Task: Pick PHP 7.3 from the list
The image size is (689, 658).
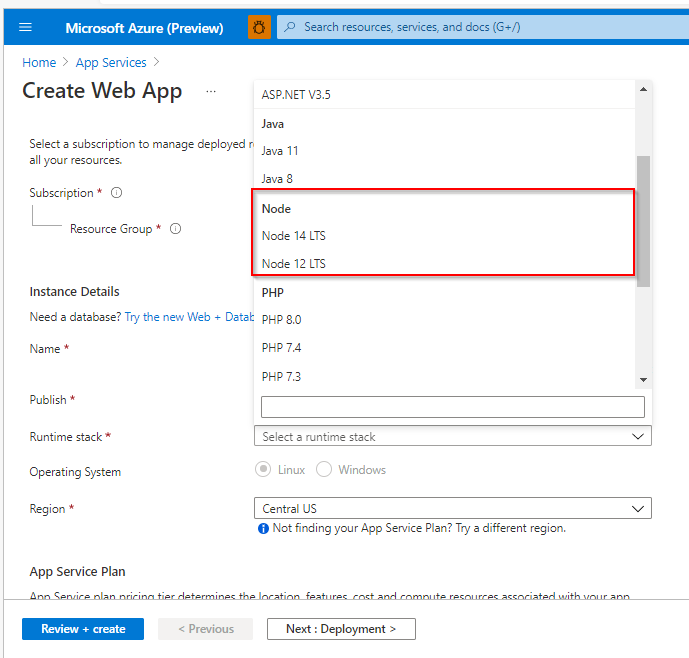Action: tap(445, 377)
